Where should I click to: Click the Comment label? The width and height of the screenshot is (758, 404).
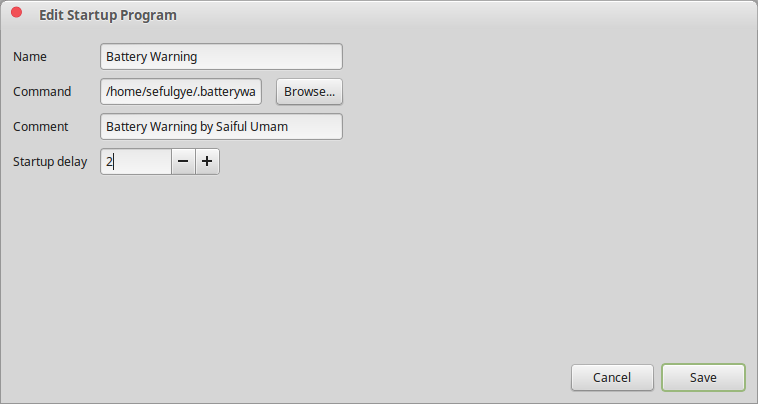[41, 127]
